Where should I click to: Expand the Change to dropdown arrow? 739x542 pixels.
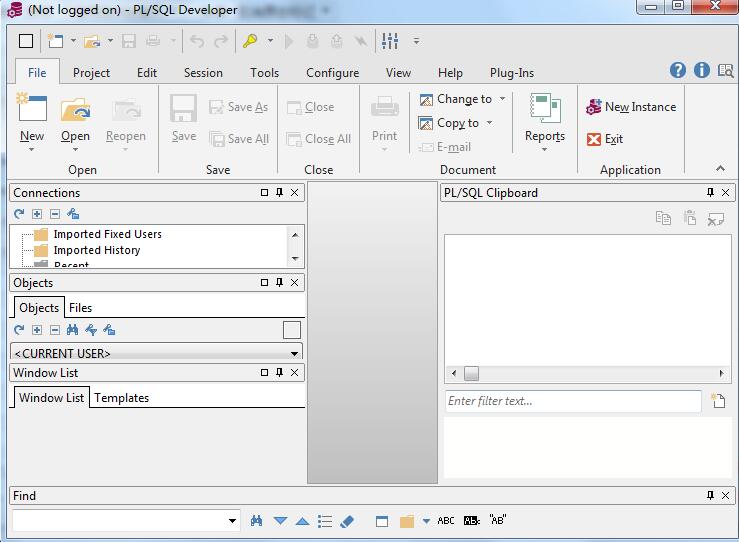point(502,99)
